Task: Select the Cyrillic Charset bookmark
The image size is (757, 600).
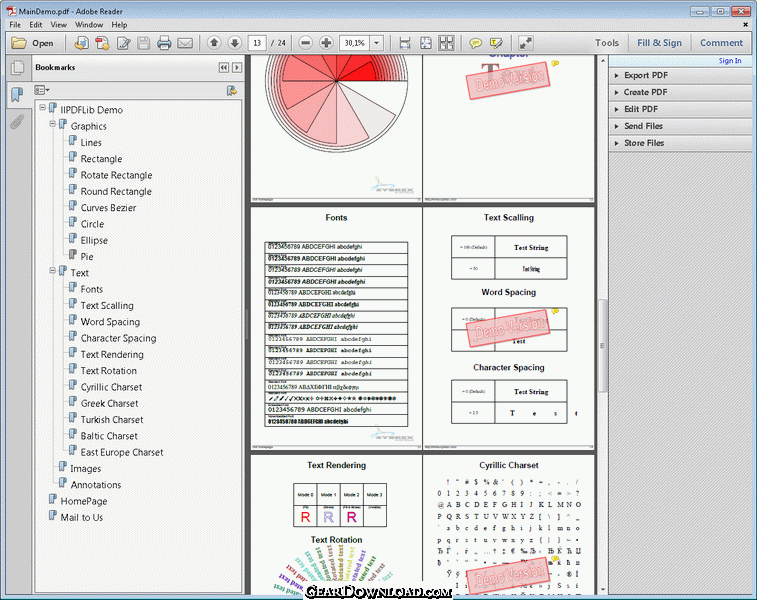Action: (x=111, y=387)
